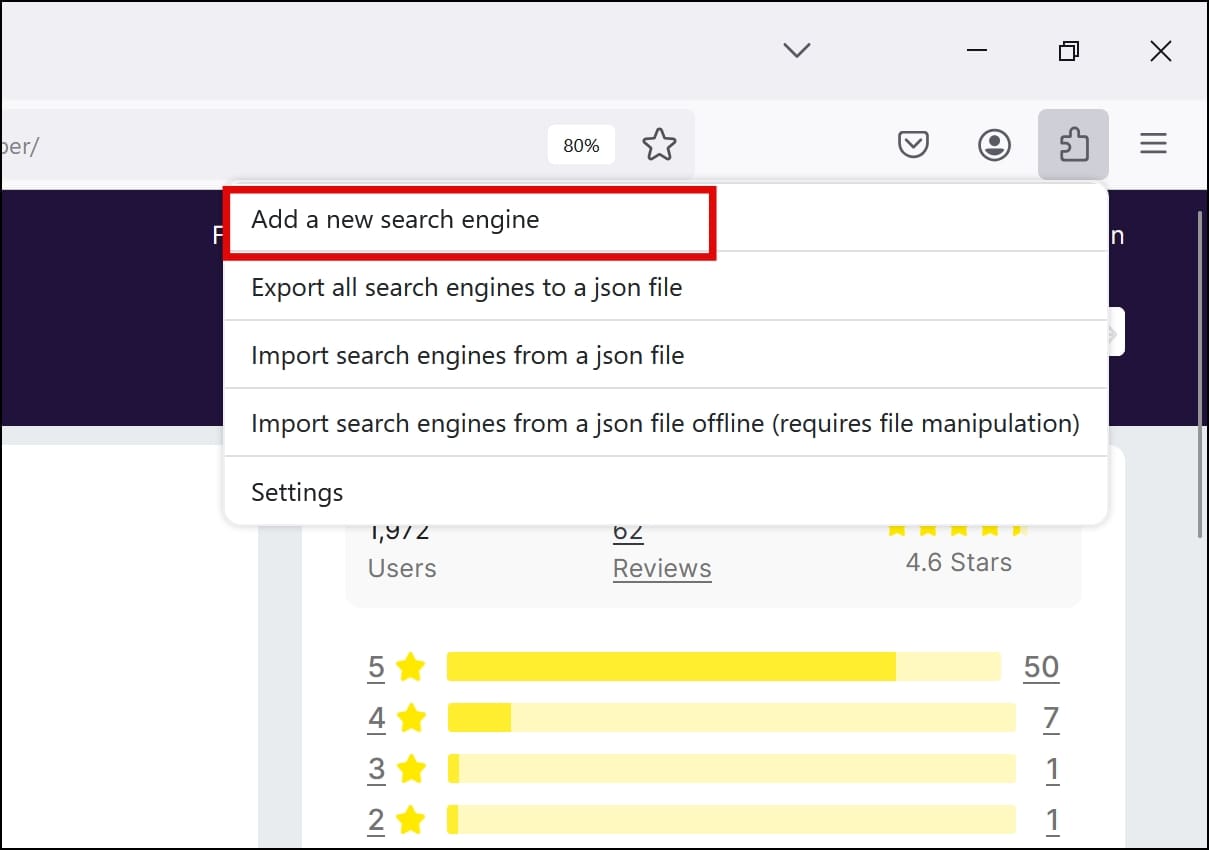Viewport: 1209px width, 850px height.
Task: Click the 80% zoom level indicator
Action: 581,146
